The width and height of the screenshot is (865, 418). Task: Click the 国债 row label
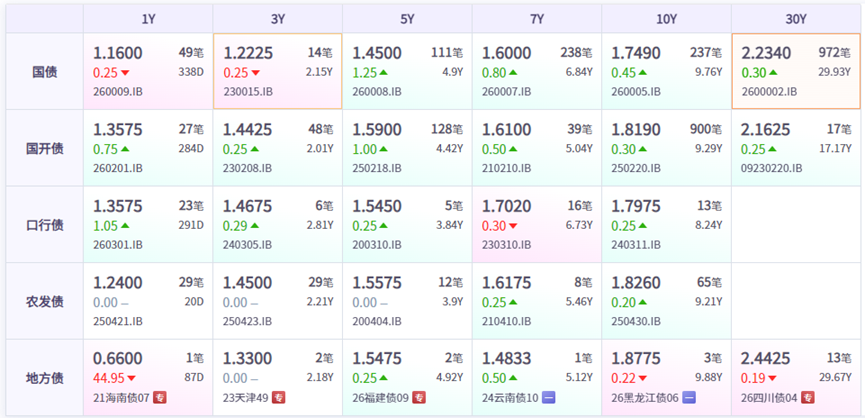(44, 72)
